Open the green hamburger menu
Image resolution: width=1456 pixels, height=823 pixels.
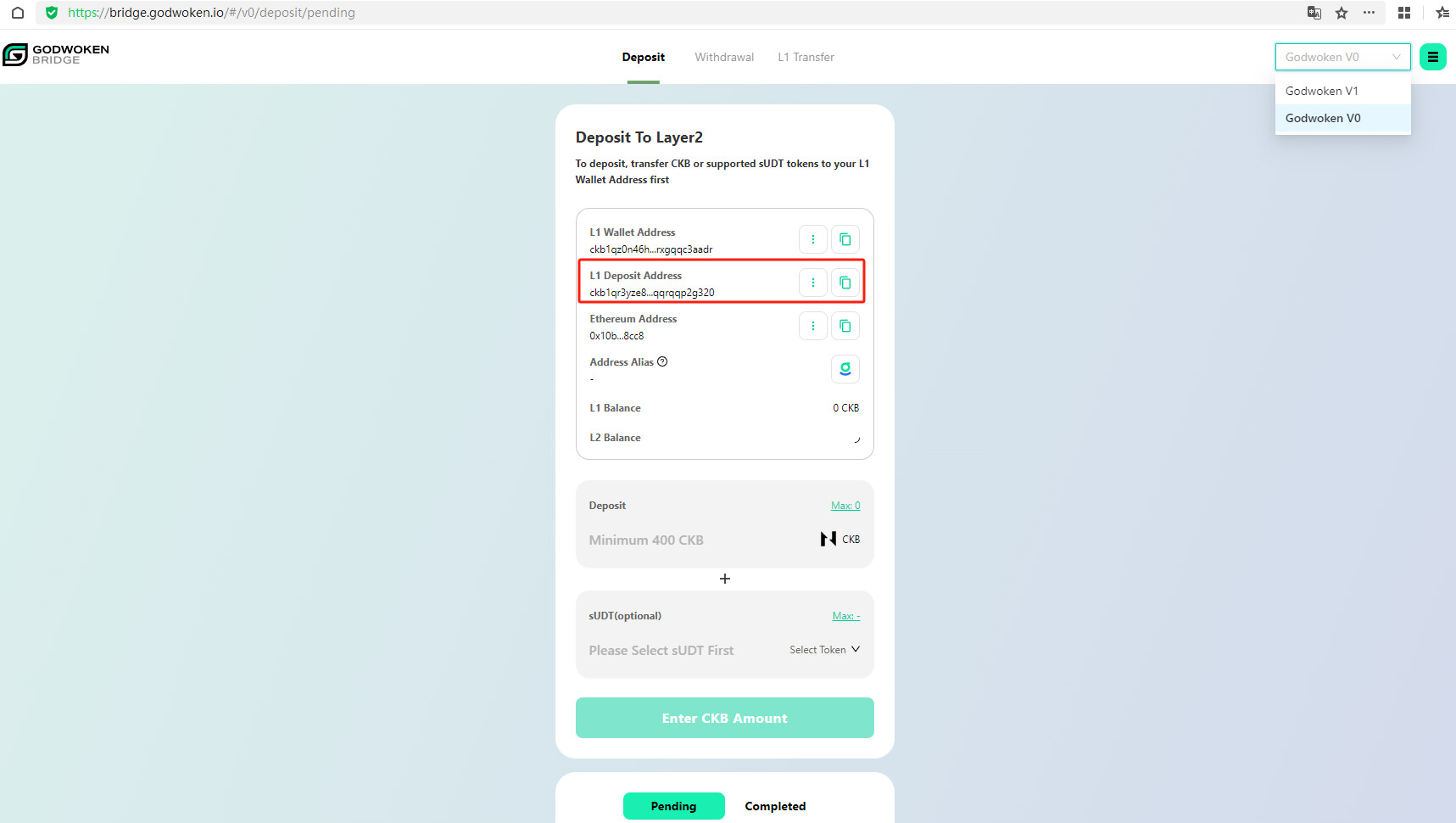pyautogui.click(x=1432, y=57)
